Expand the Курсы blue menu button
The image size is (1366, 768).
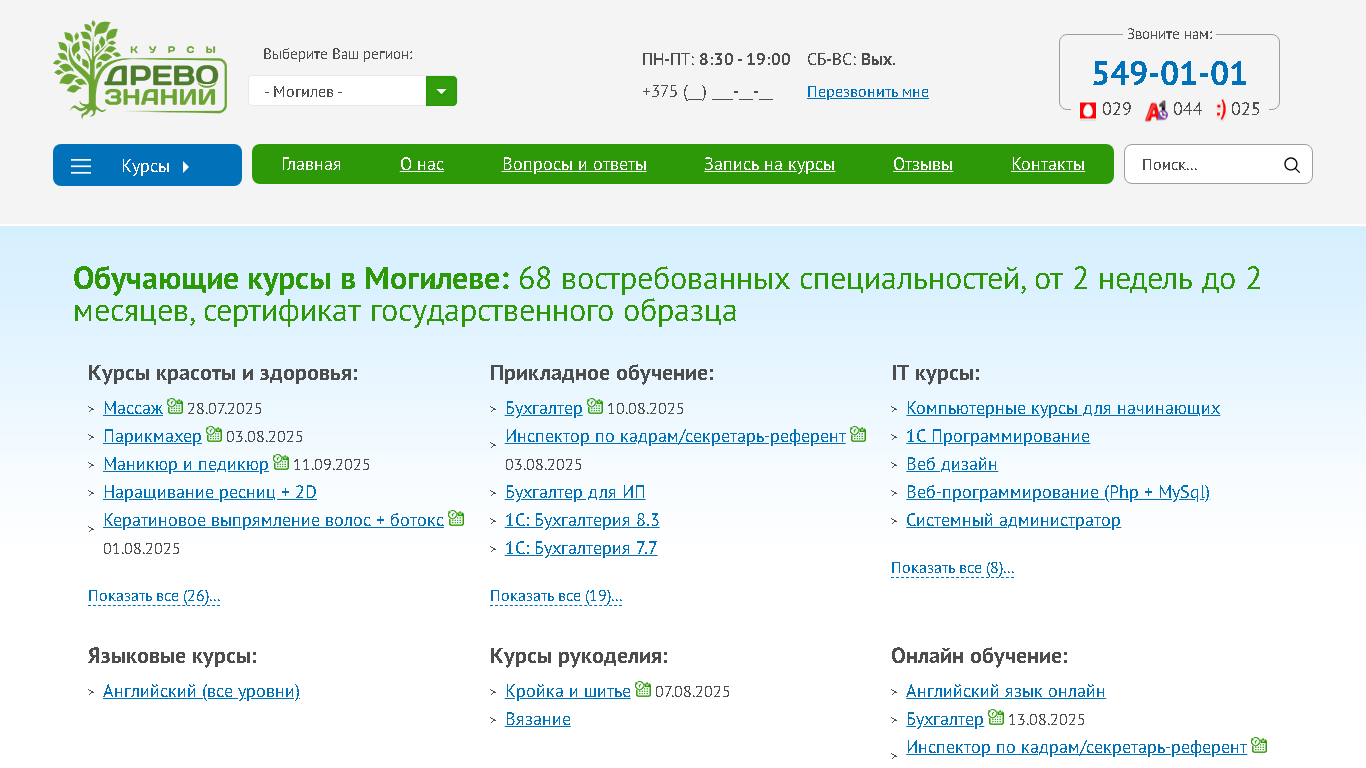(x=147, y=165)
